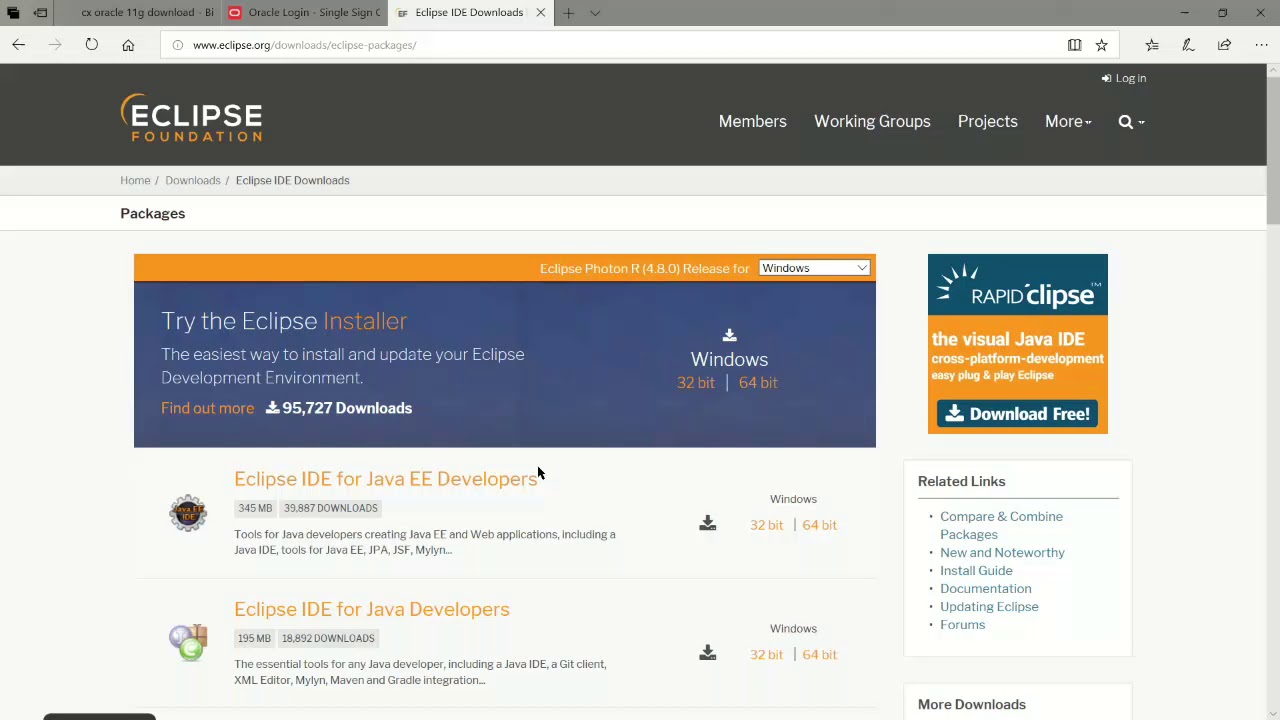Click the page vertical scrollbar thumb
The image size is (1280, 720).
(x=1273, y=150)
